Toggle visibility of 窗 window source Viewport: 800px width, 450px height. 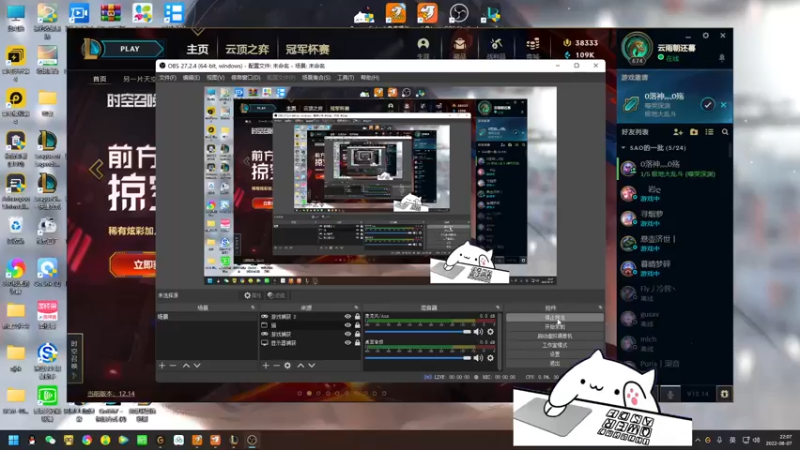click(347, 325)
